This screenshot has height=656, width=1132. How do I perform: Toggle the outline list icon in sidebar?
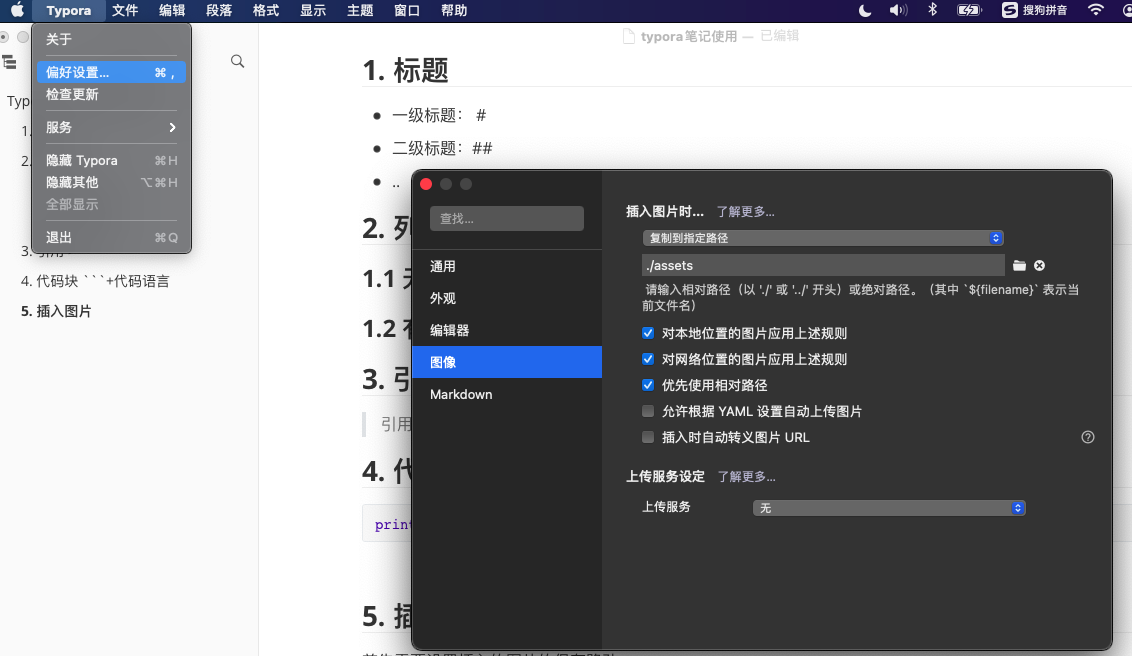[9, 62]
